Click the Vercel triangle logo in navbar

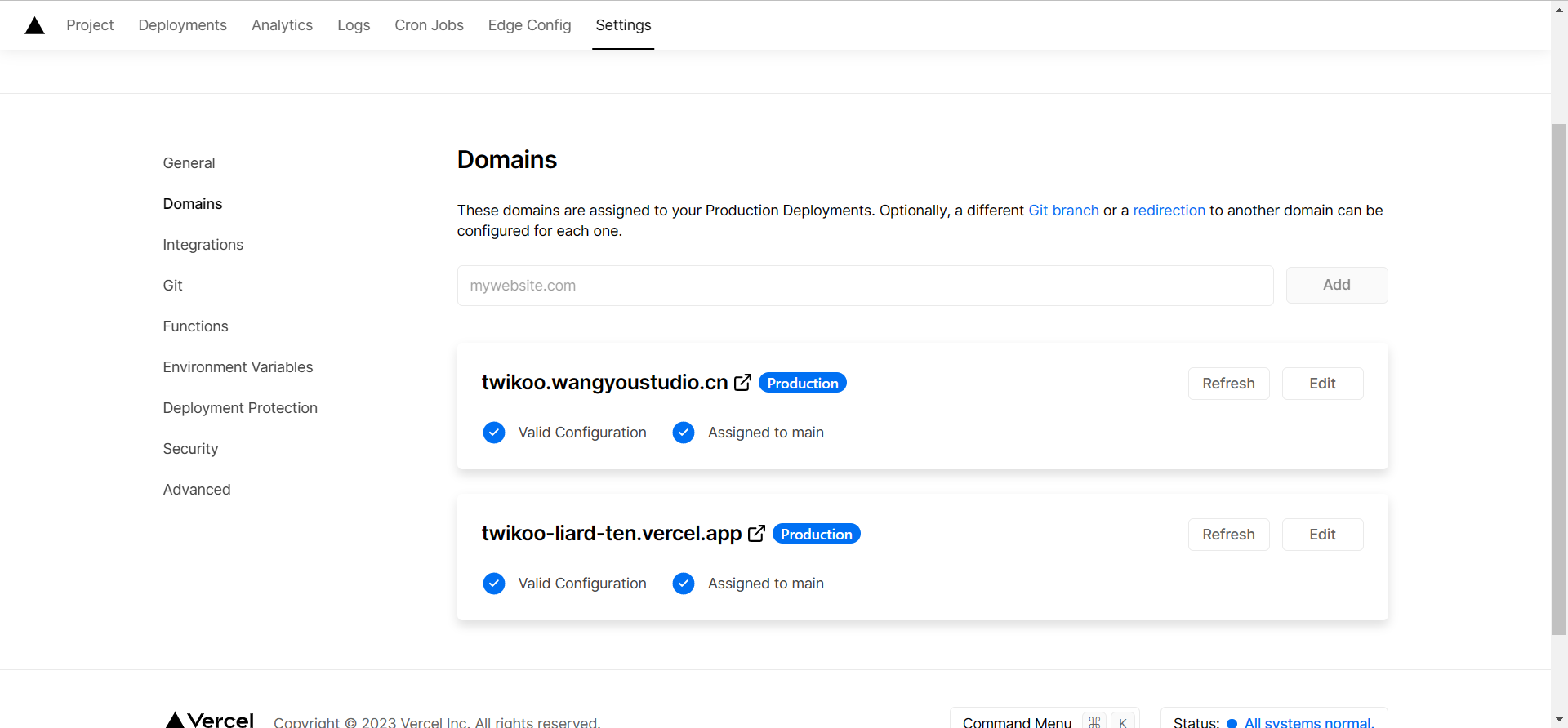pyautogui.click(x=34, y=25)
